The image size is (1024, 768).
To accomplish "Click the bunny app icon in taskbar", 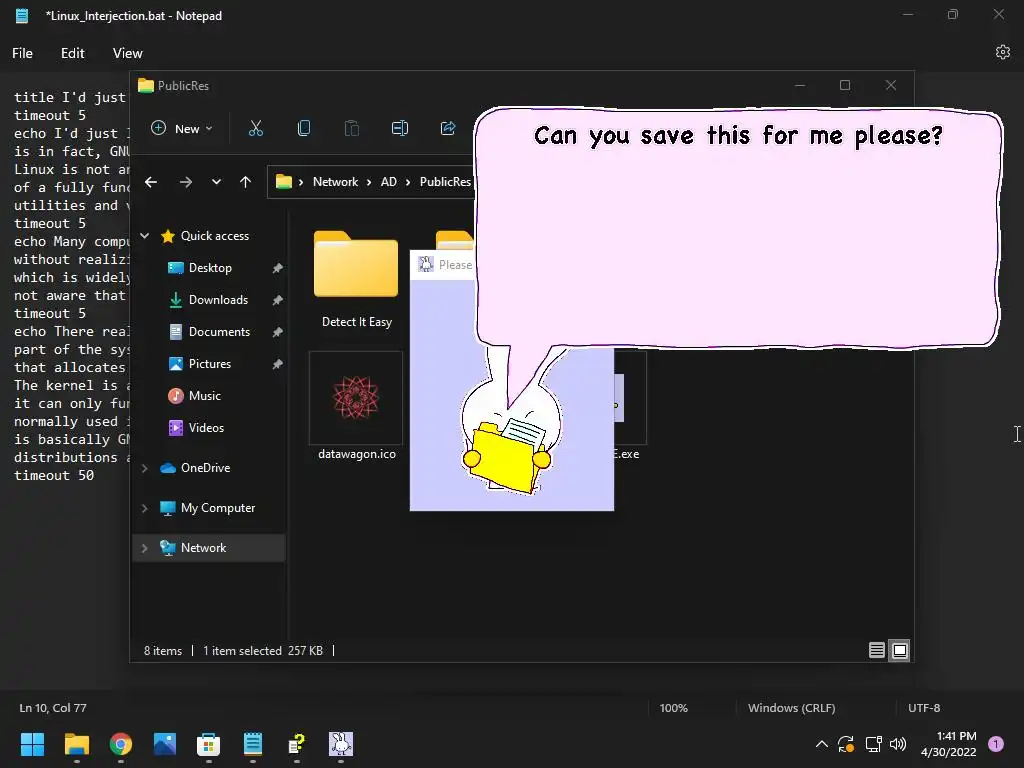I will pos(341,744).
